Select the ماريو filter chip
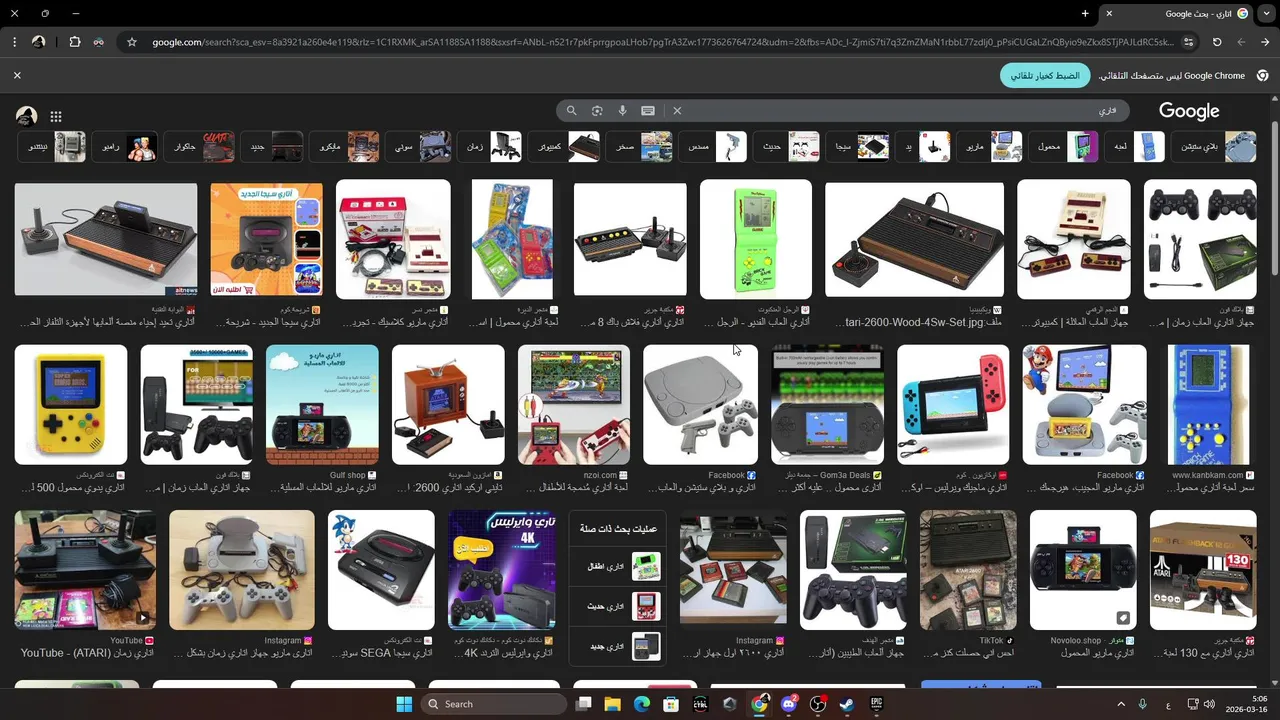This screenshot has height=720, width=1280. (989, 147)
